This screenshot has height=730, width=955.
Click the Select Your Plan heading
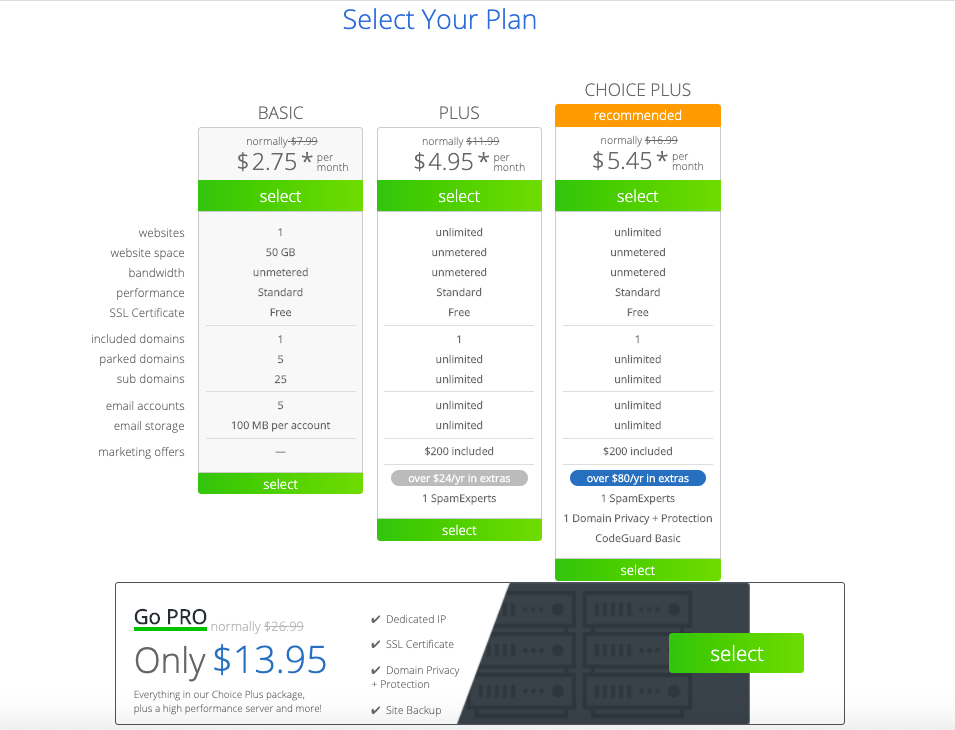click(x=439, y=19)
